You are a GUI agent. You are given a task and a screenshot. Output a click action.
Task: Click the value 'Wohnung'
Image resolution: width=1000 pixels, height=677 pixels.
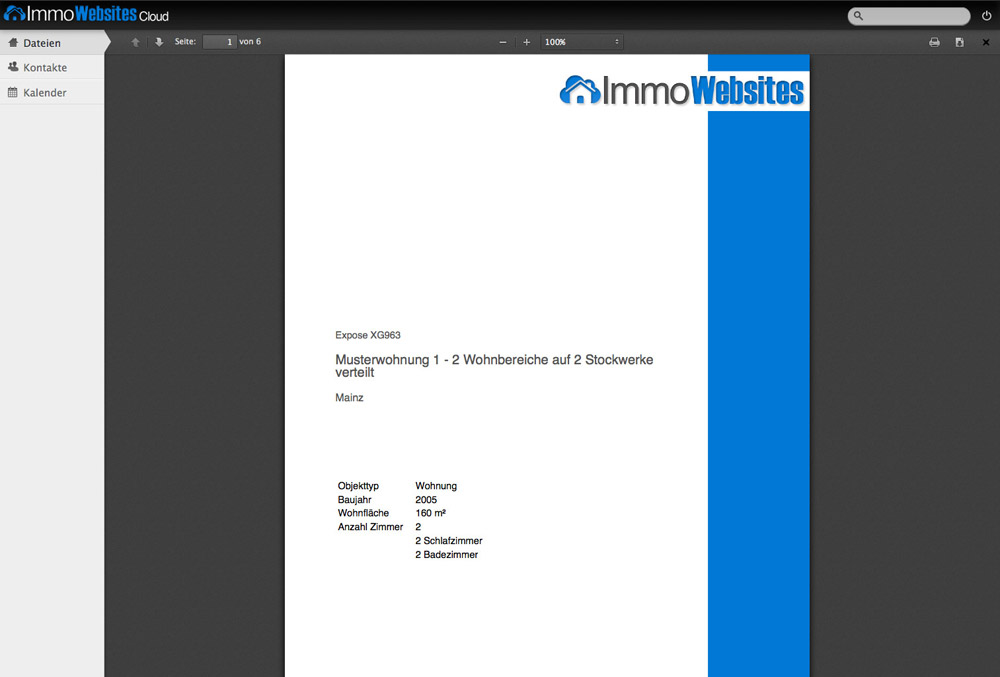pyautogui.click(x=436, y=486)
